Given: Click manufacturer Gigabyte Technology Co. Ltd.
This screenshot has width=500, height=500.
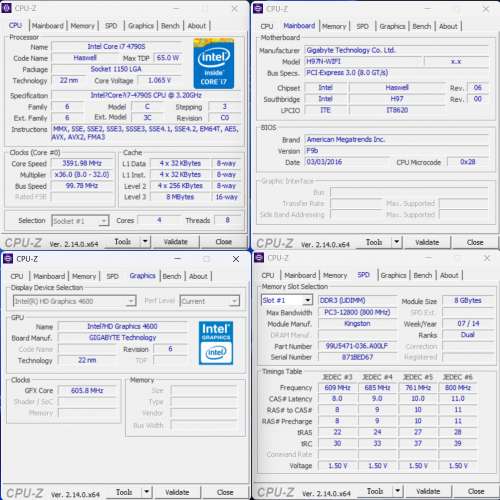Looking at the screenshot, I should (397, 50).
